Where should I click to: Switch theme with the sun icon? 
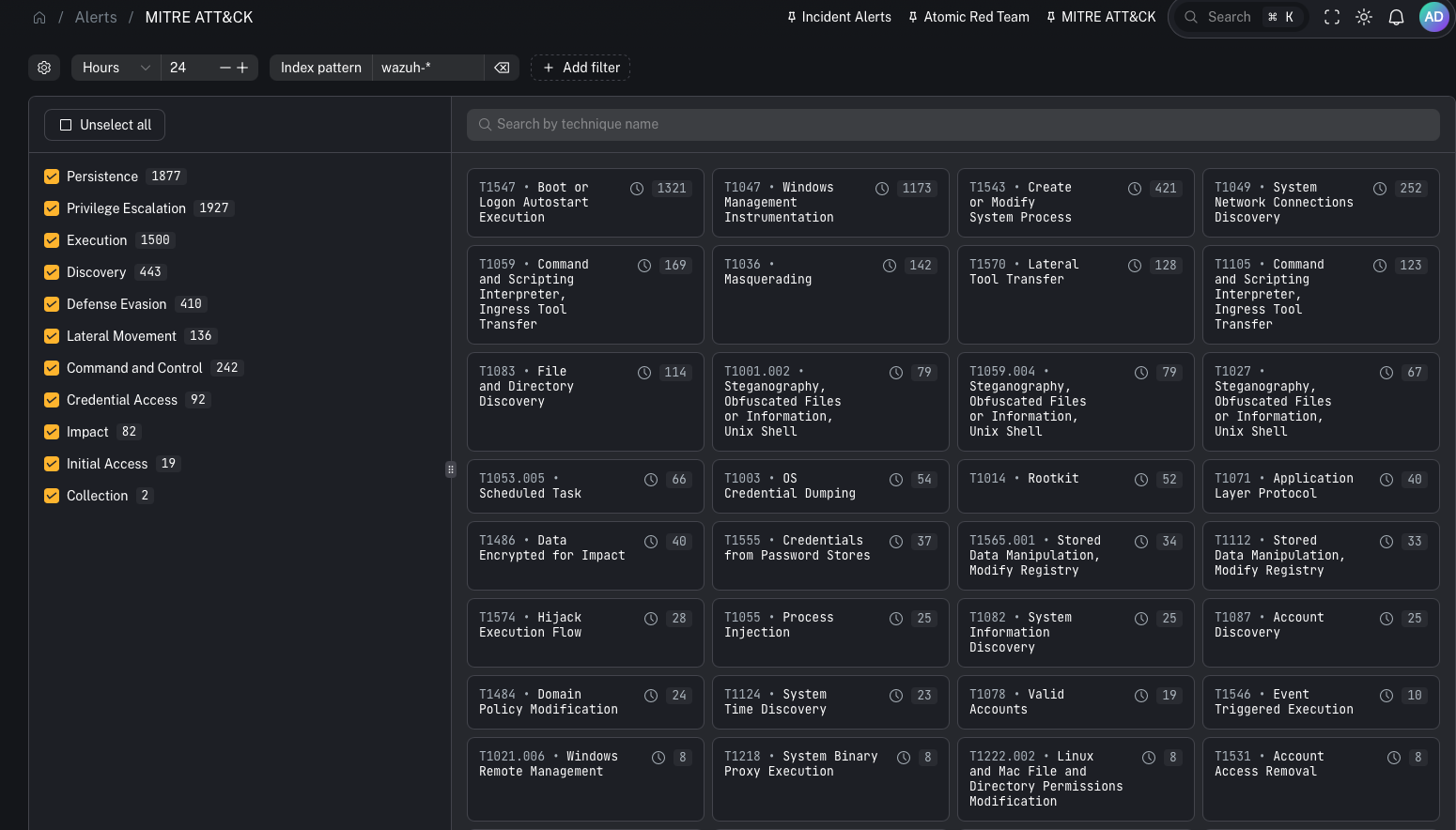tap(1364, 17)
